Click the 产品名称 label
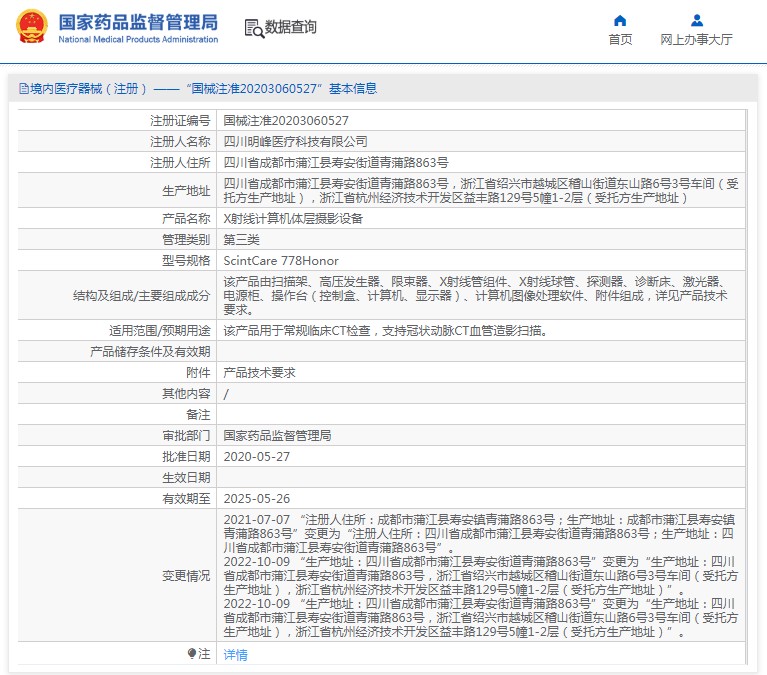This screenshot has width=767, height=675. click(x=186, y=219)
